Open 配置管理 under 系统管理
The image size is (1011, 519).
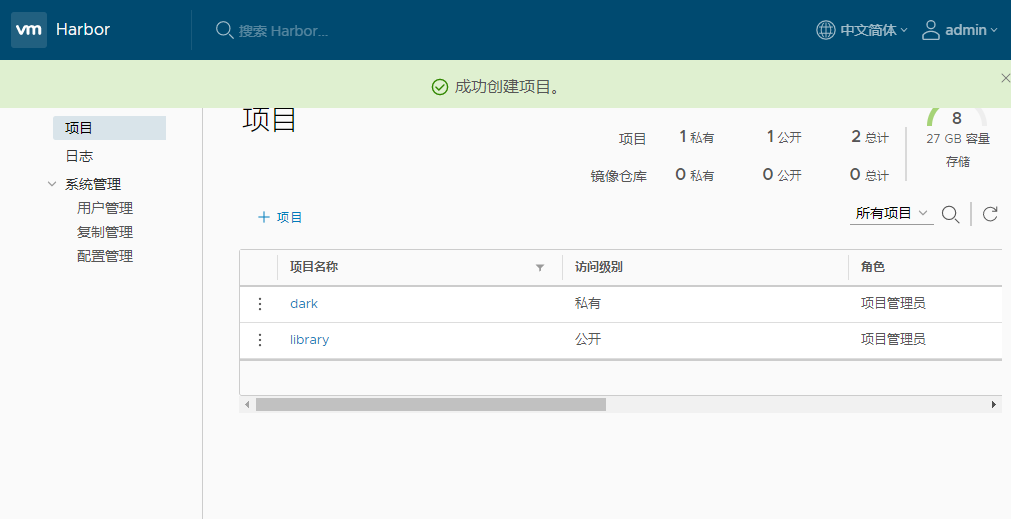pos(104,256)
